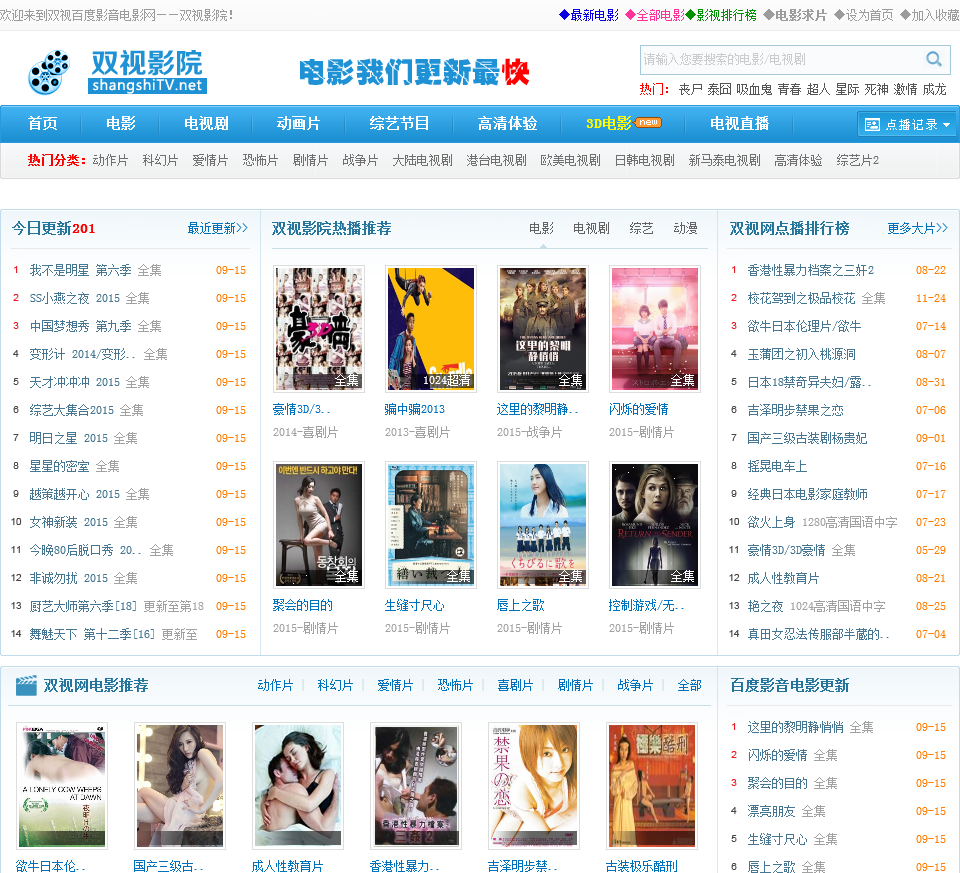Click the 点播记录 history icon
960x873 pixels.
point(872,125)
